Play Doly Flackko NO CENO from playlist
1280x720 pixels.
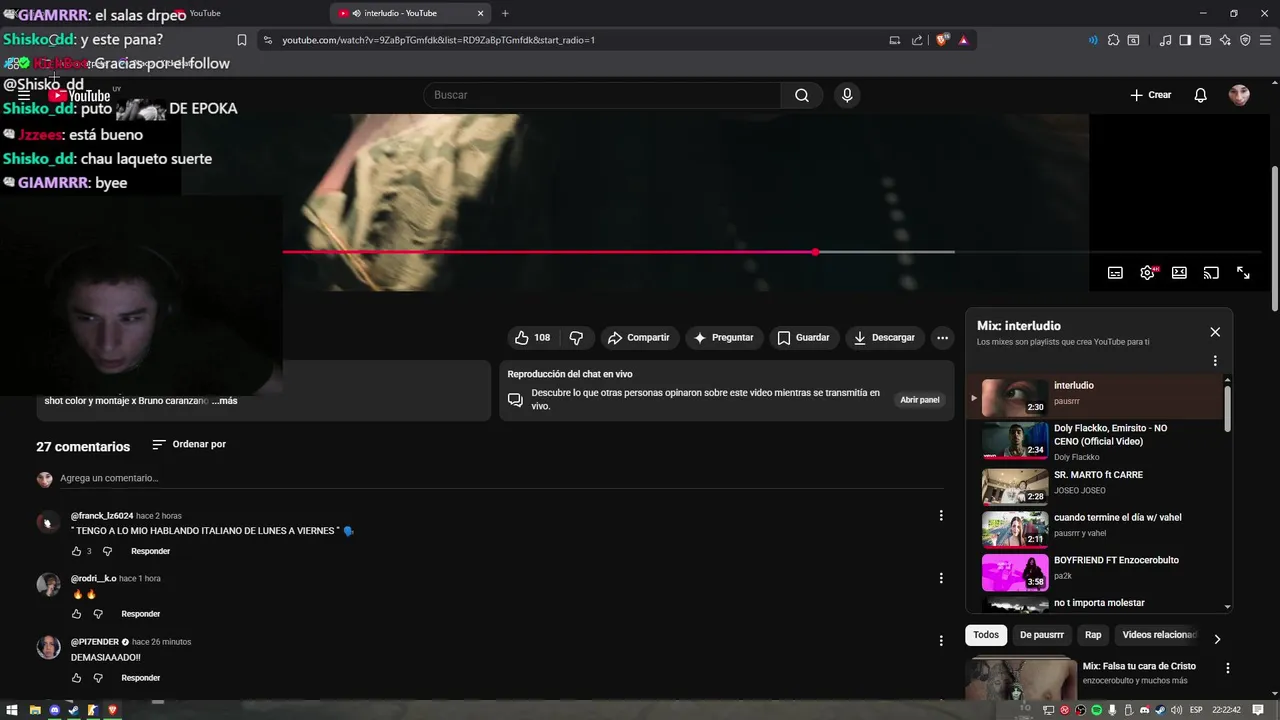[1102, 441]
